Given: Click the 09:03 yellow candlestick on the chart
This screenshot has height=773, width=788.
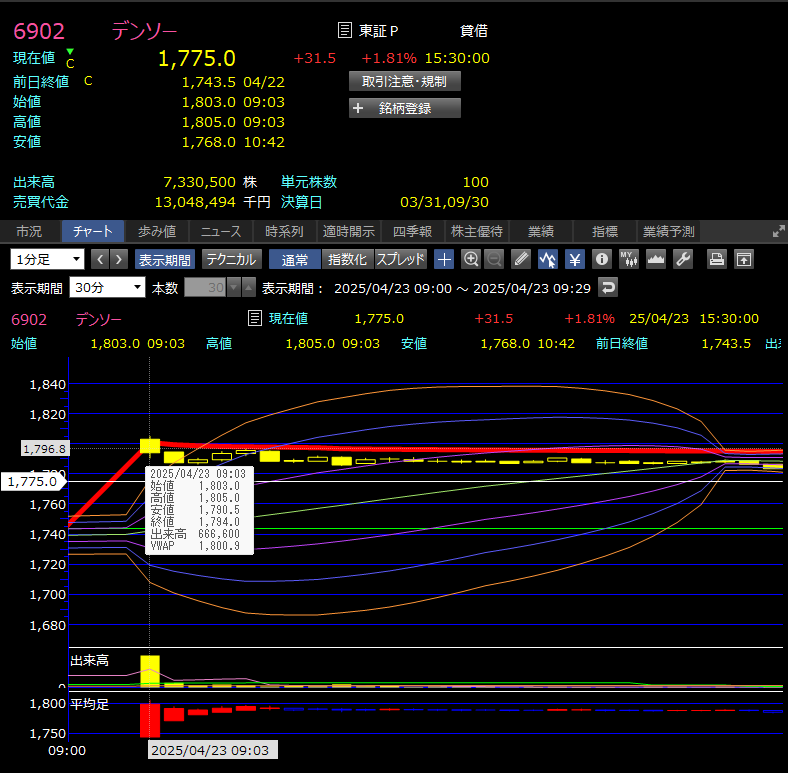Looking at the screenshot, I should [150, 446].
